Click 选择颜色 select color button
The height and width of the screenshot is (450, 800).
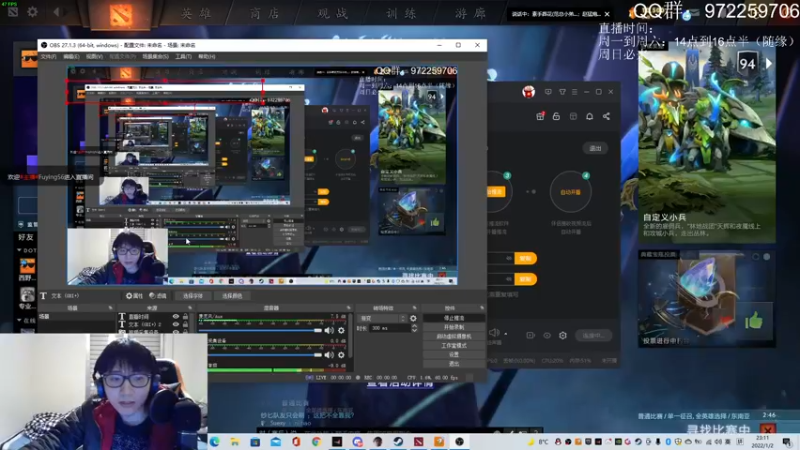(232, 296)
